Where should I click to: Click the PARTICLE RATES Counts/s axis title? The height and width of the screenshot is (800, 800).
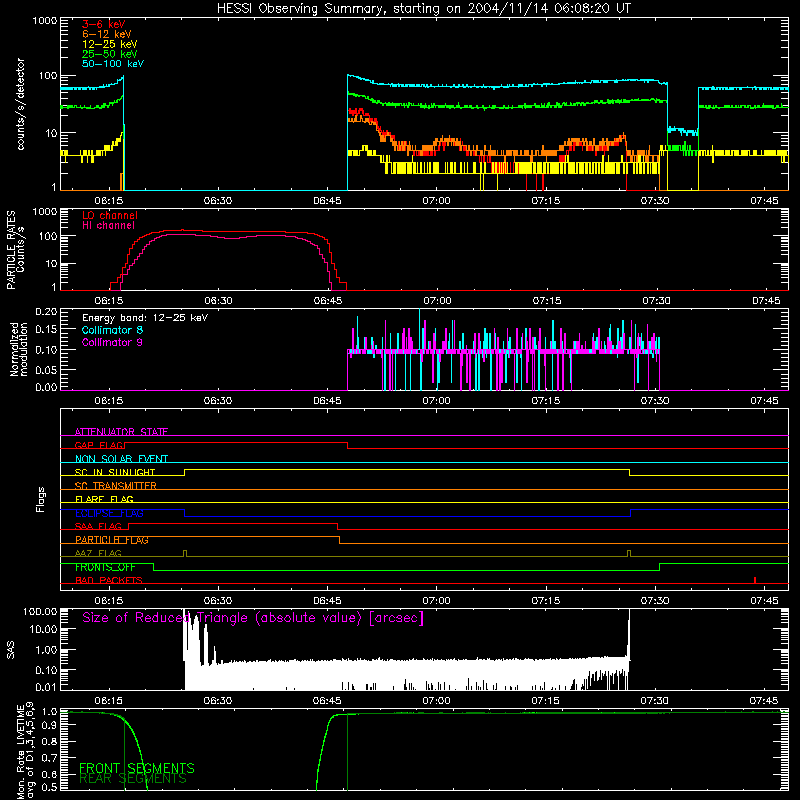(15, 249)
